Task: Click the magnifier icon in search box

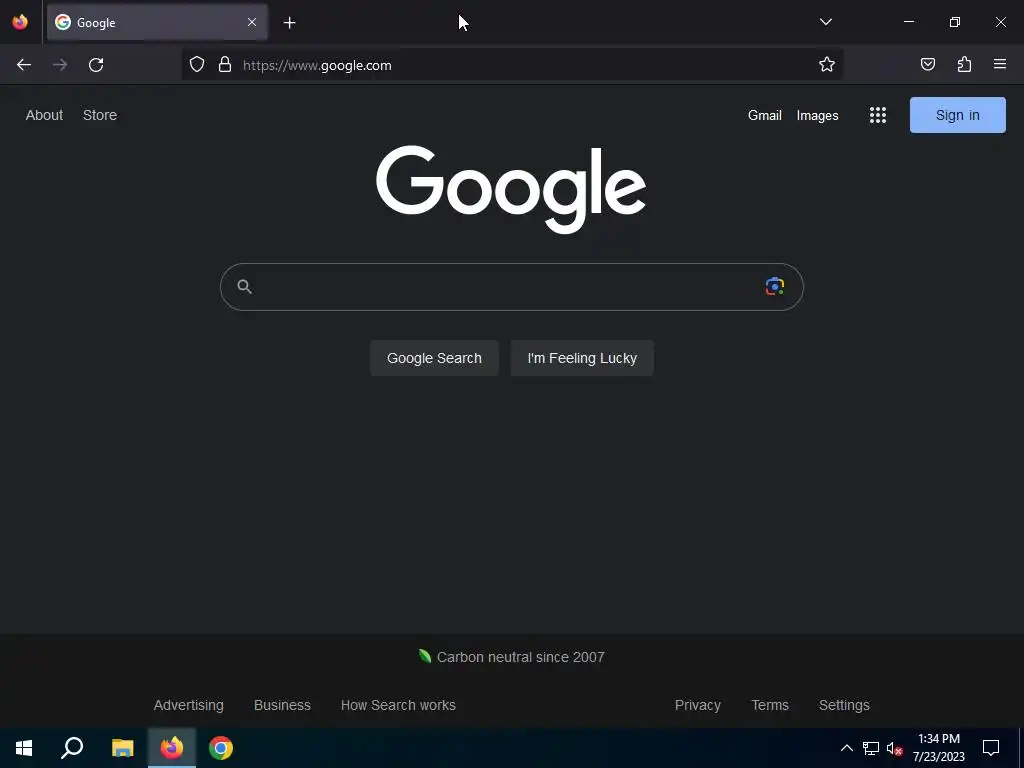Action: pos(244,286)
